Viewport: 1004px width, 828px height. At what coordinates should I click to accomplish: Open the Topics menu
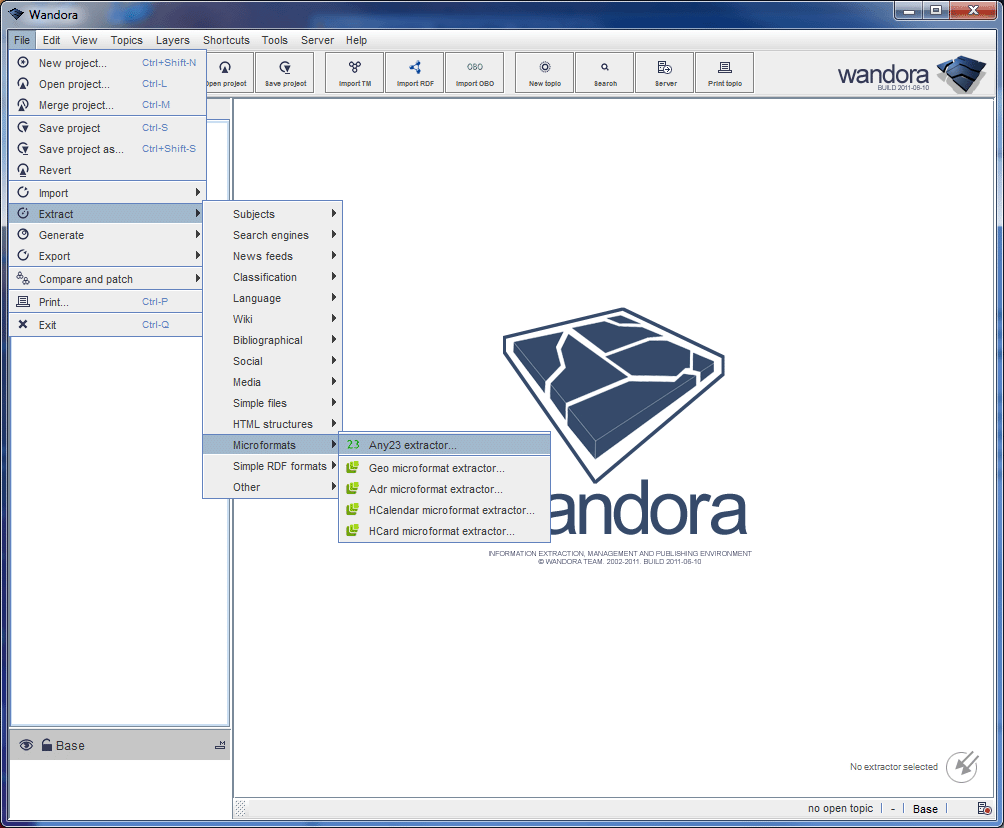[x=126, y=40]
